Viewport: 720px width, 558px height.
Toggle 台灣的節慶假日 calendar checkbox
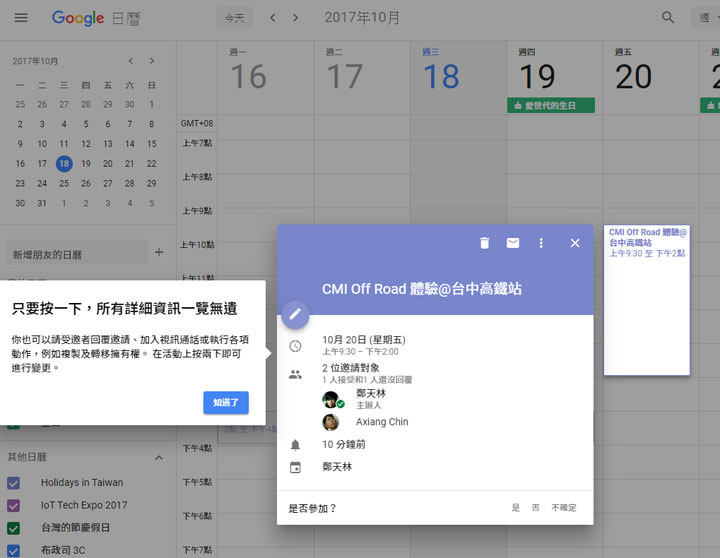[x=13, y=528]
